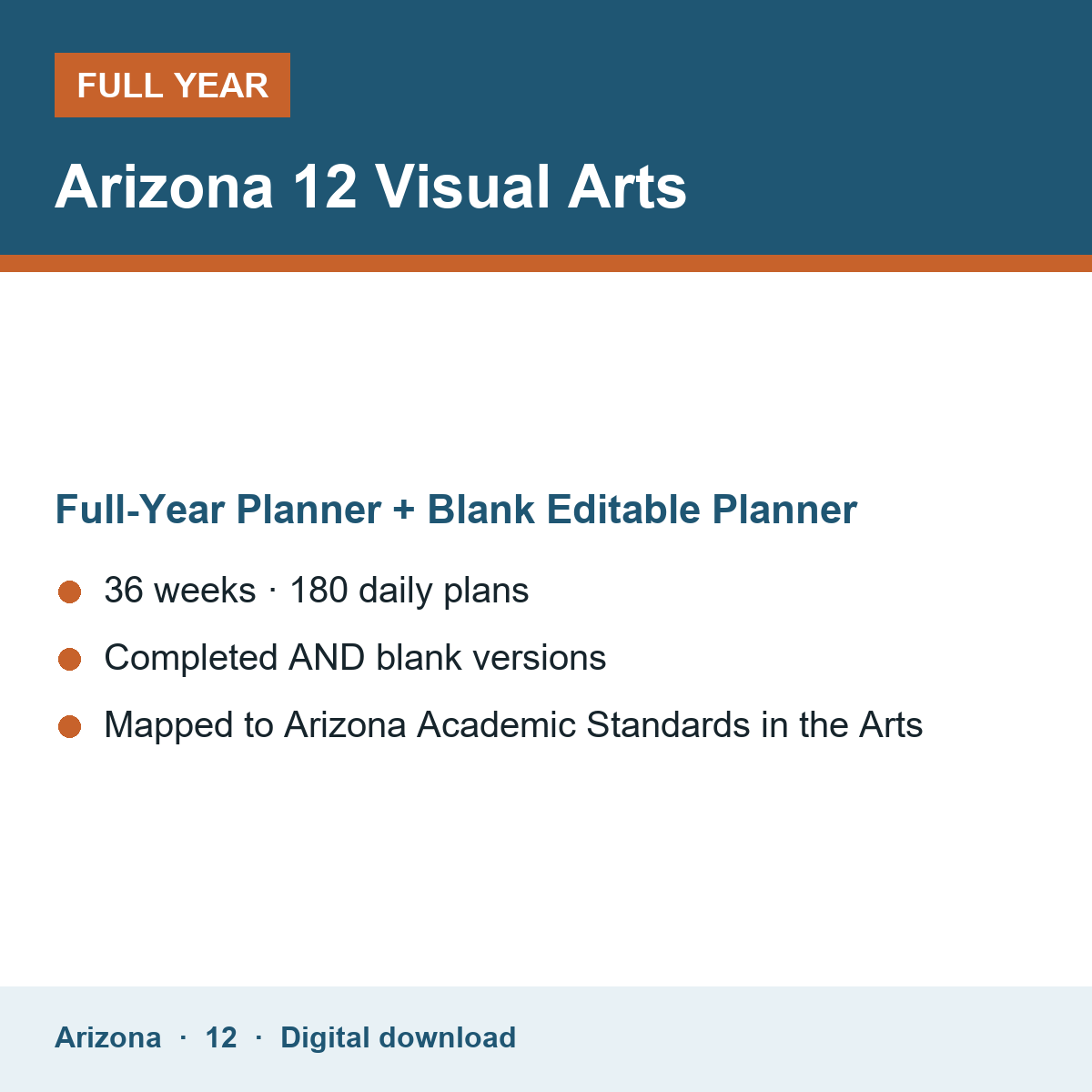The image size is (1092, 1092).
Task: Click the orange FULL YEAR badge
Action: tap(172, 85)
